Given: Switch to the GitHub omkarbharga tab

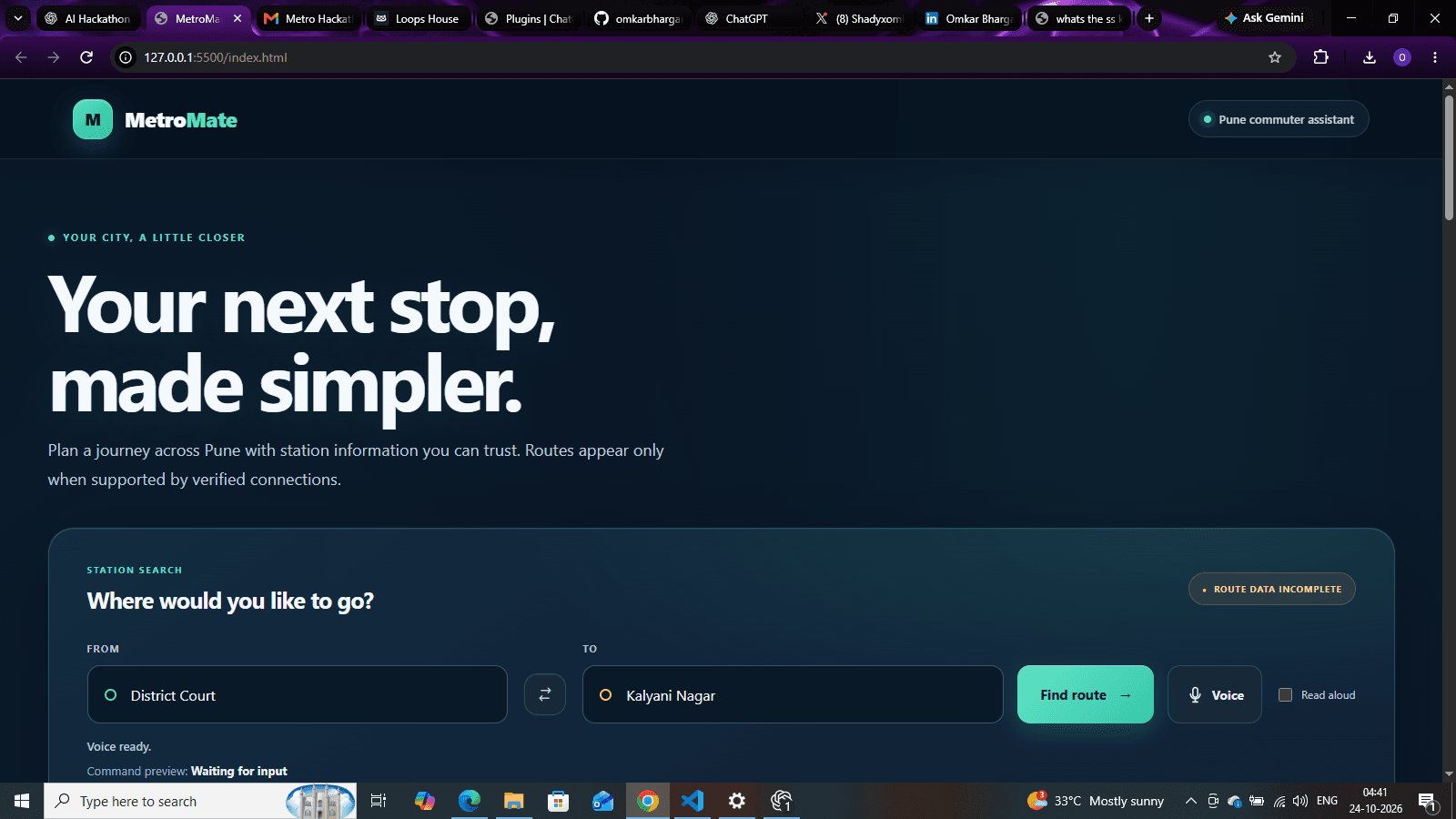Looking at the screenshot, I should tap(639, 18).
